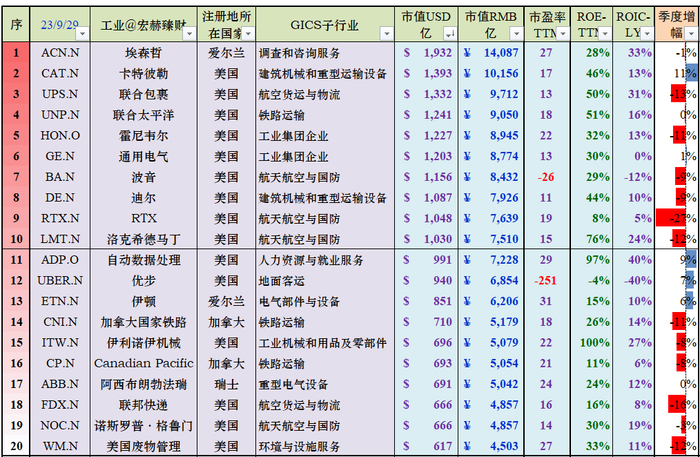Select RMB market cap 14,087 cell
The width and height of the screenshot is (700, 457).
click(491, 53)
